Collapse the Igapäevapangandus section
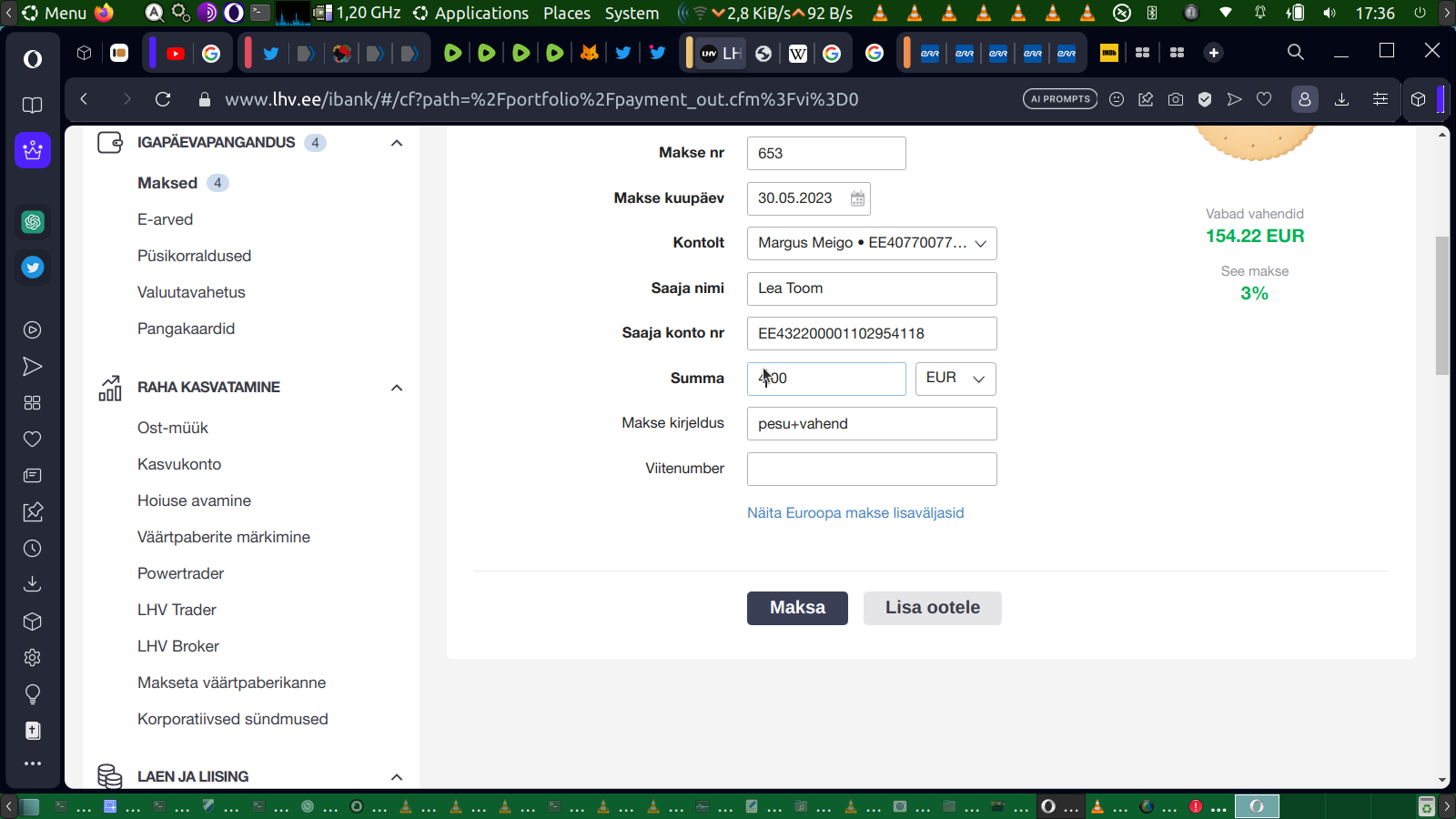This screenshot has width=1456, height=819. tap(397, 143)
